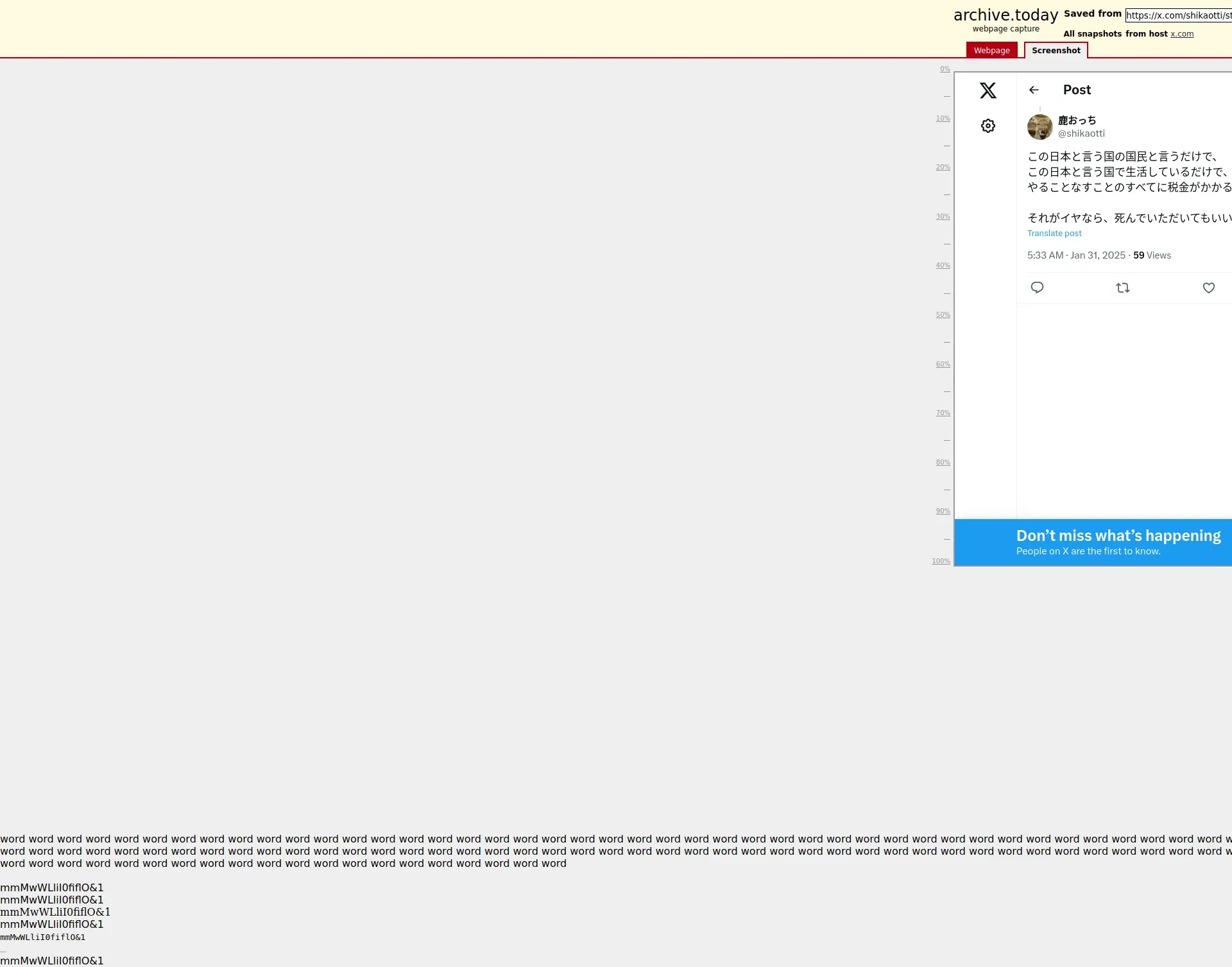Open the shikaotti profile avatar

tap(1039, 127)
